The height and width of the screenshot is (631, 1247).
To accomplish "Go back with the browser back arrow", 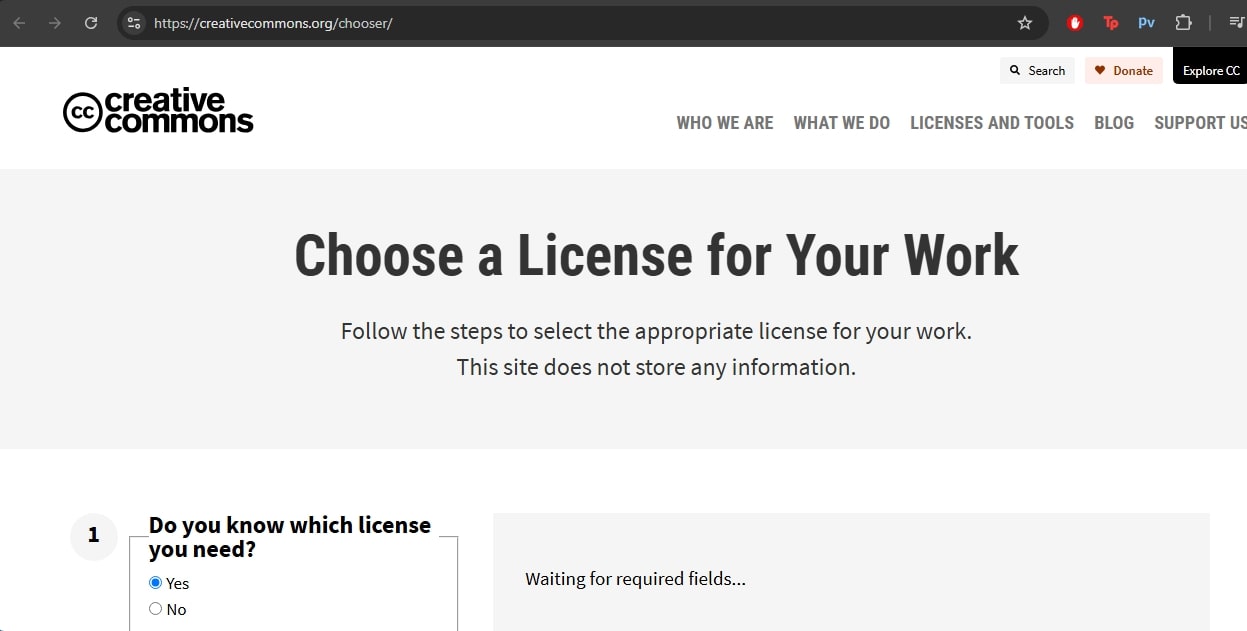I will coord(19,22).
